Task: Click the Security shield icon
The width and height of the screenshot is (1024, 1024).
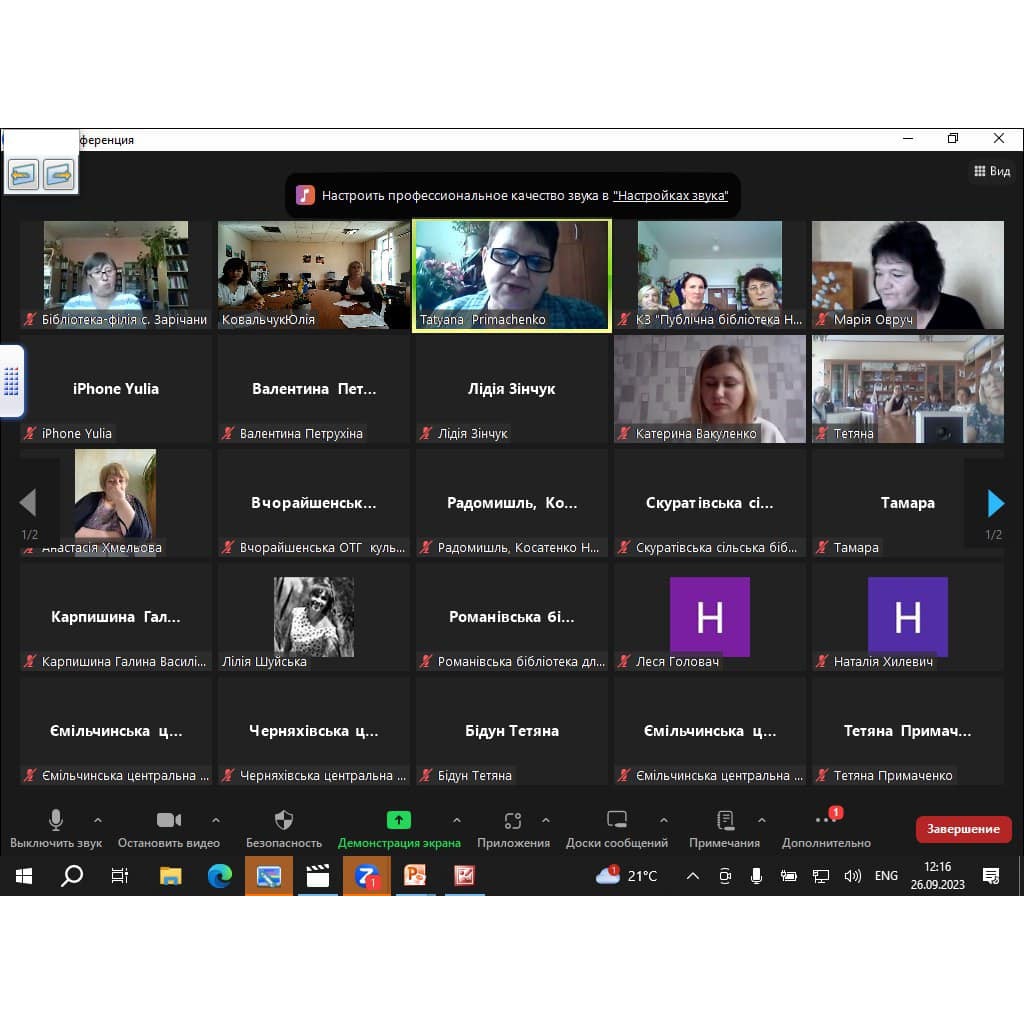Action: 284,821
